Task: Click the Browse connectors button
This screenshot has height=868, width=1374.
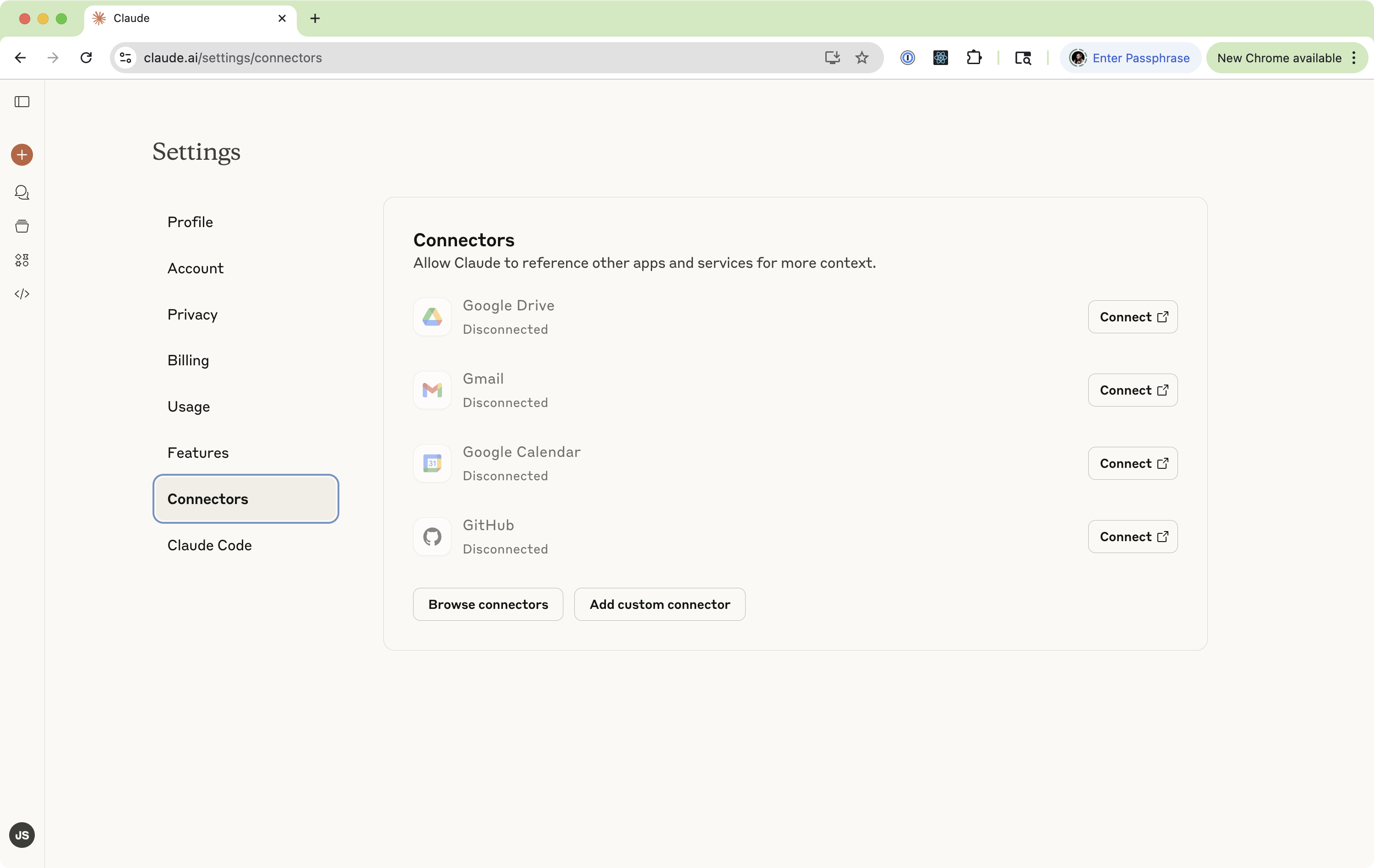Action: [x=488, y=604]
